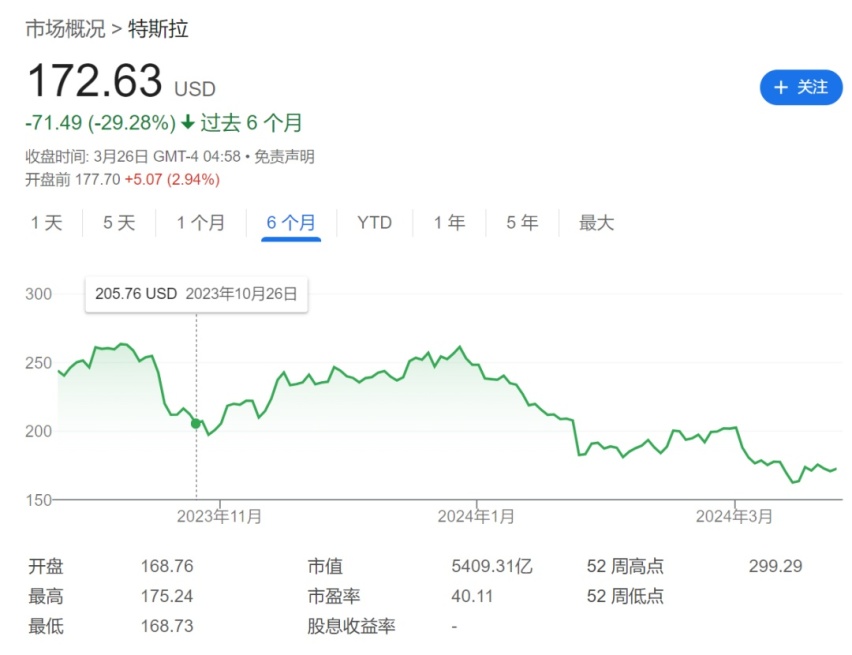Click the blue 关注 follow button

(801, 87)
